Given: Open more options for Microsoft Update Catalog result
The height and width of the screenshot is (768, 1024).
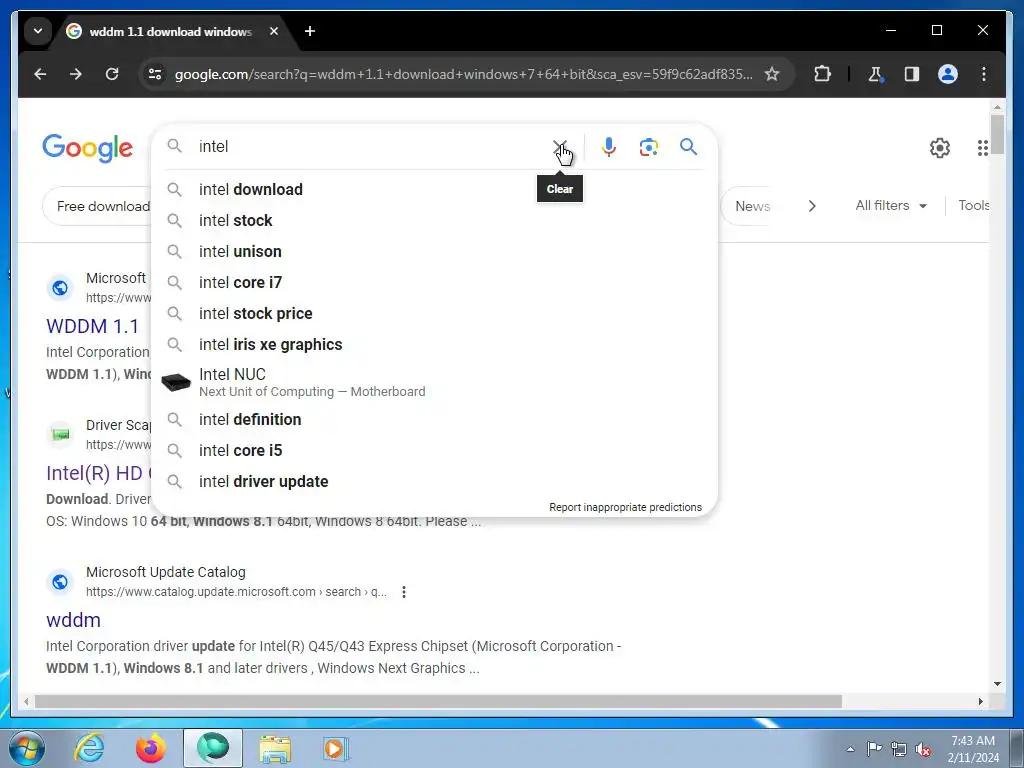Looking at the screenshot, I should [x=404, y=592].
